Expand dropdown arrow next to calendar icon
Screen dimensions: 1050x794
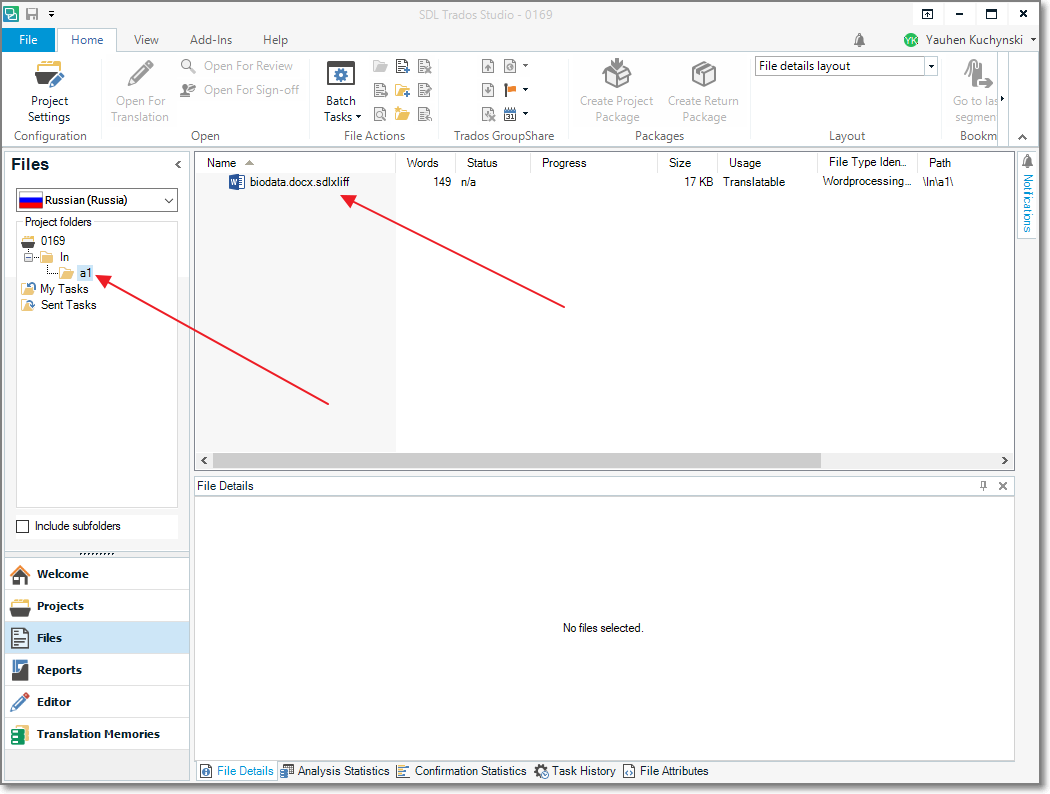[x=526, y=114]
